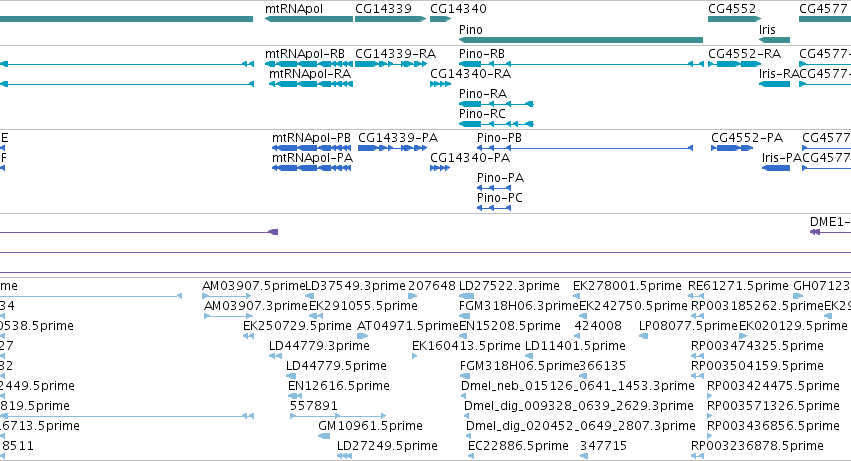Click the CG14339 gene label
Image resolution: width=851 pixels, height=461 pixels.
pos(383,9)
